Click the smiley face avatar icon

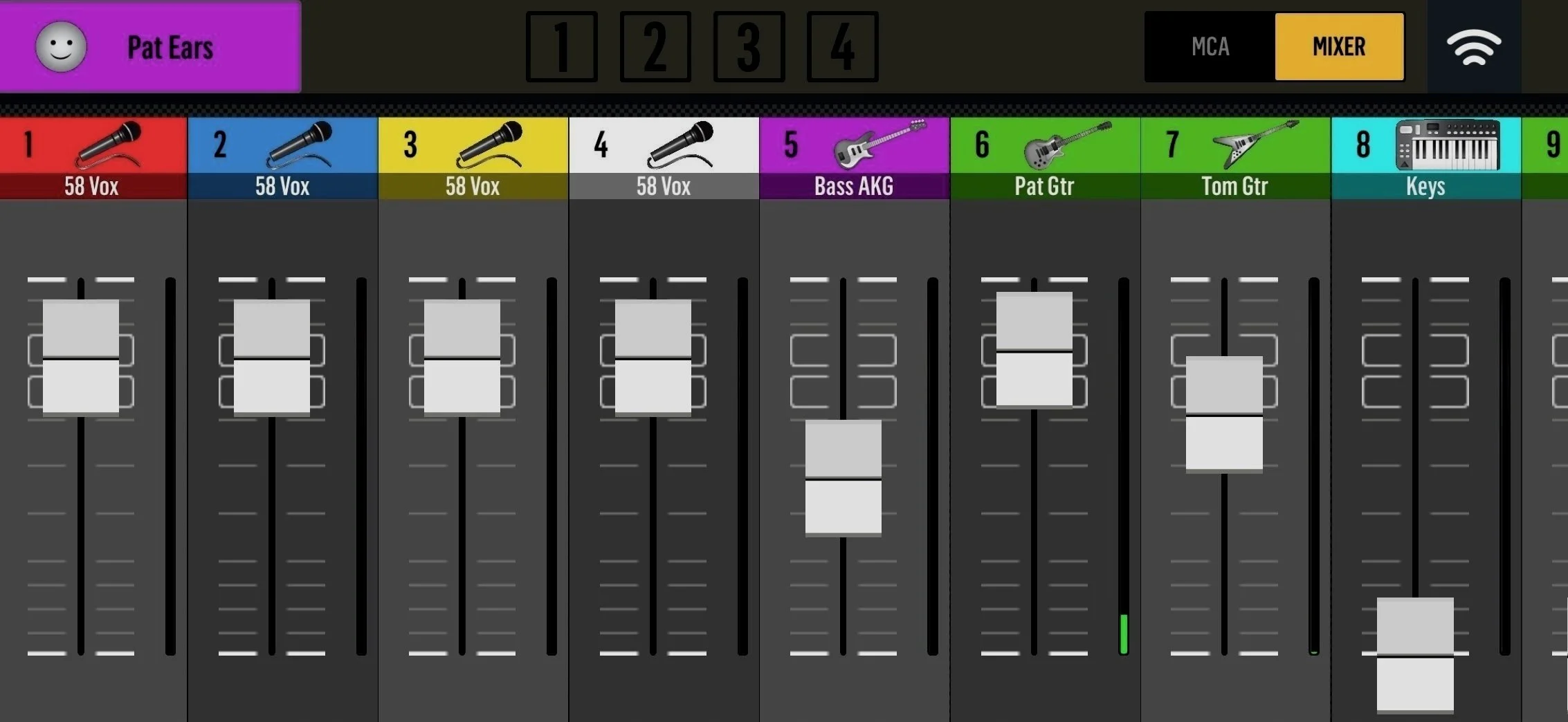click(x=61, y=46)
